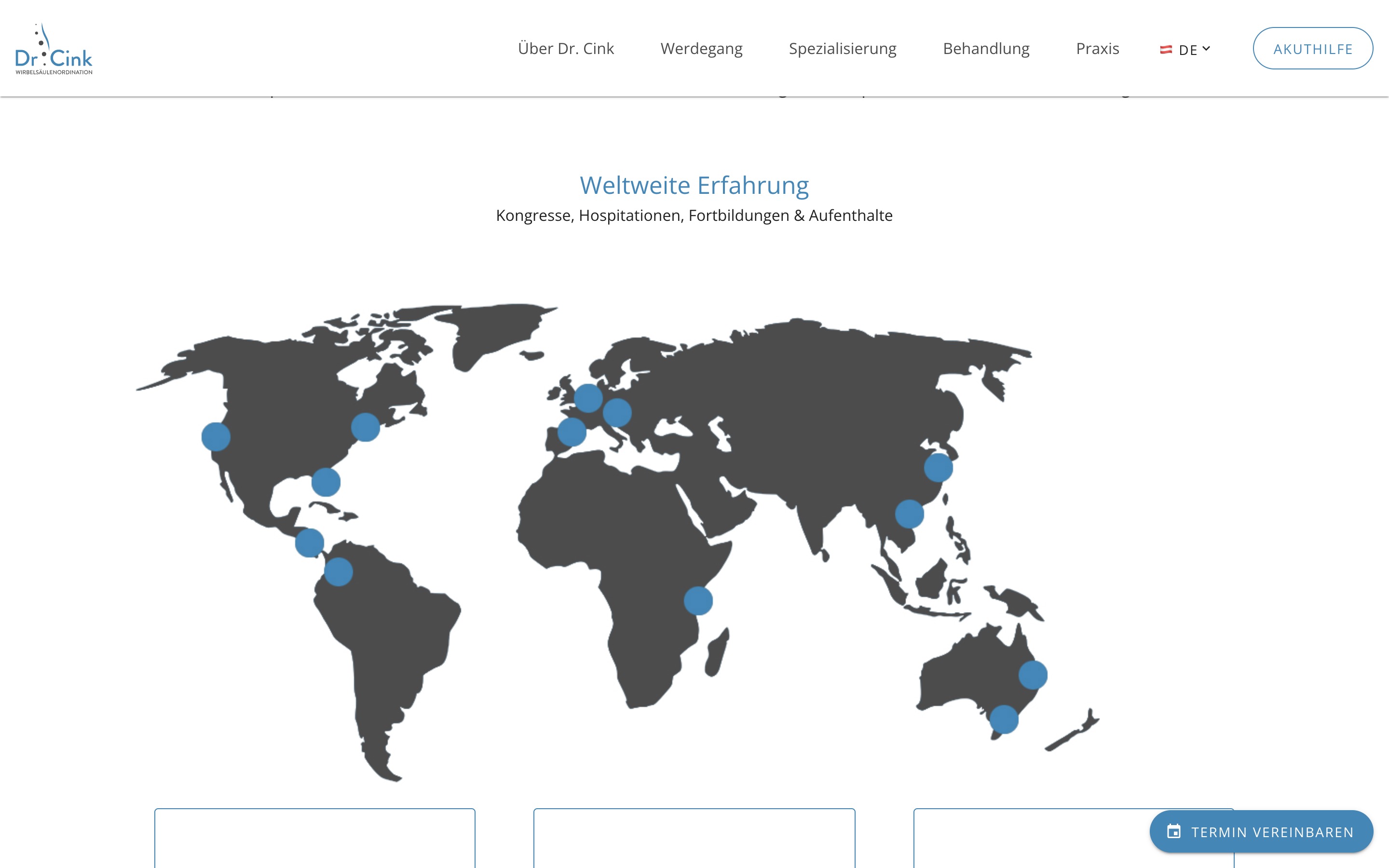Click the East Africa map marker
This screenshot has height=868, width=1389.
point(698,601)
